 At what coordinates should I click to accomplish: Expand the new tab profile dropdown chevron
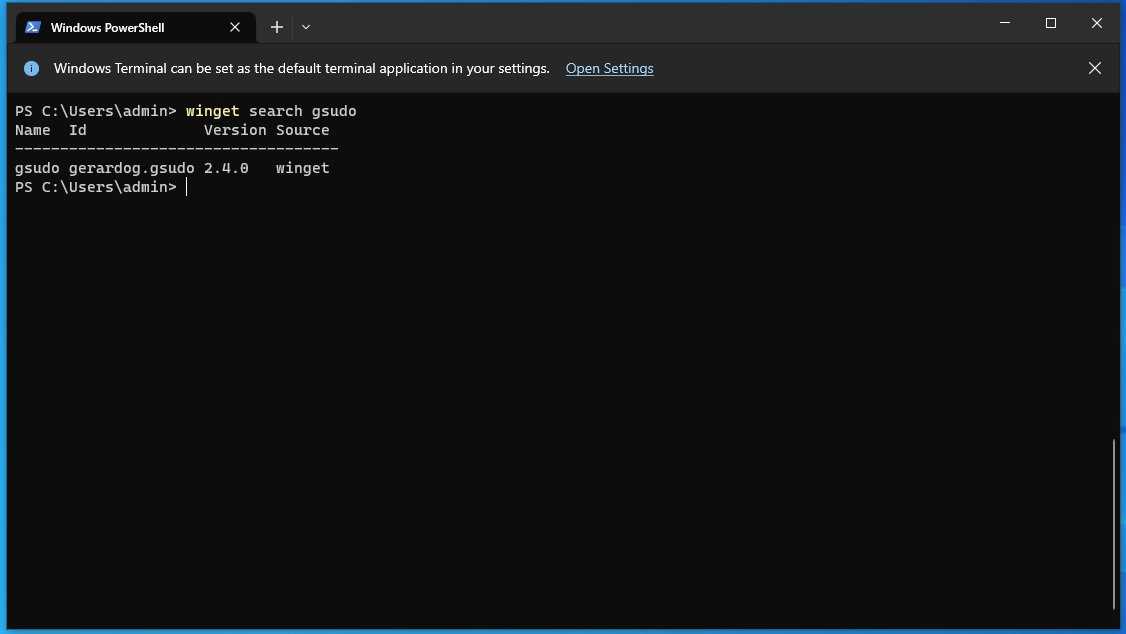tap(306, 27)
